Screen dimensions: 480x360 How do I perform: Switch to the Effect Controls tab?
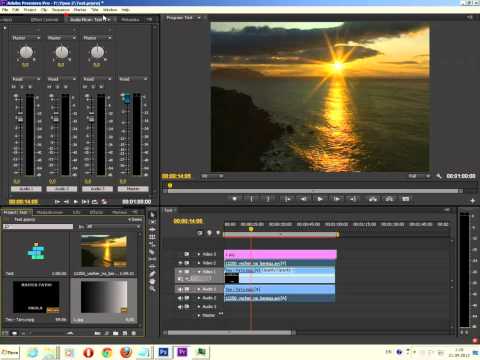[x=45, y=20]
